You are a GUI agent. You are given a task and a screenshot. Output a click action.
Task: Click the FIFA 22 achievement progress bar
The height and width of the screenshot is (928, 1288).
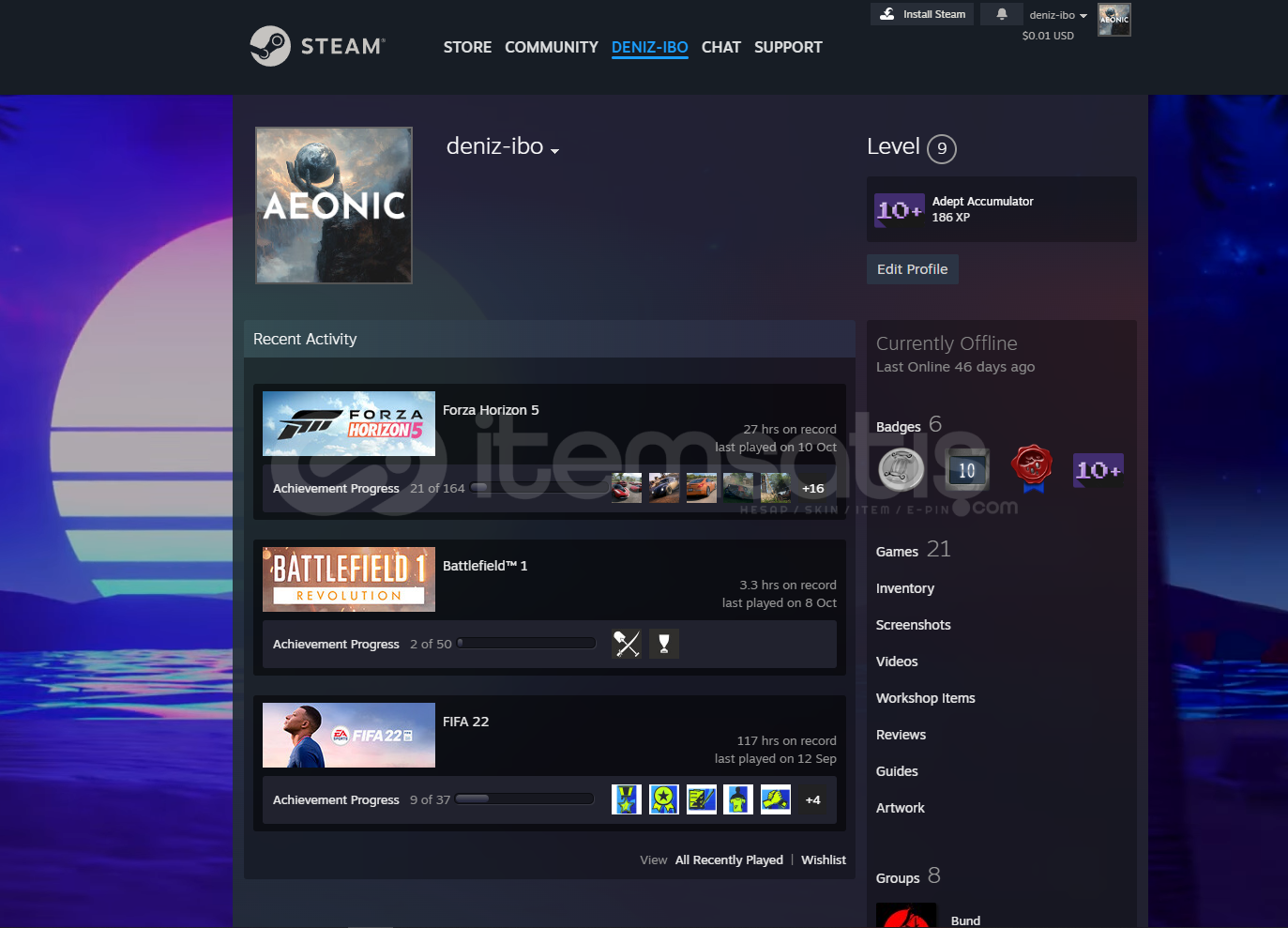[525, 799]
